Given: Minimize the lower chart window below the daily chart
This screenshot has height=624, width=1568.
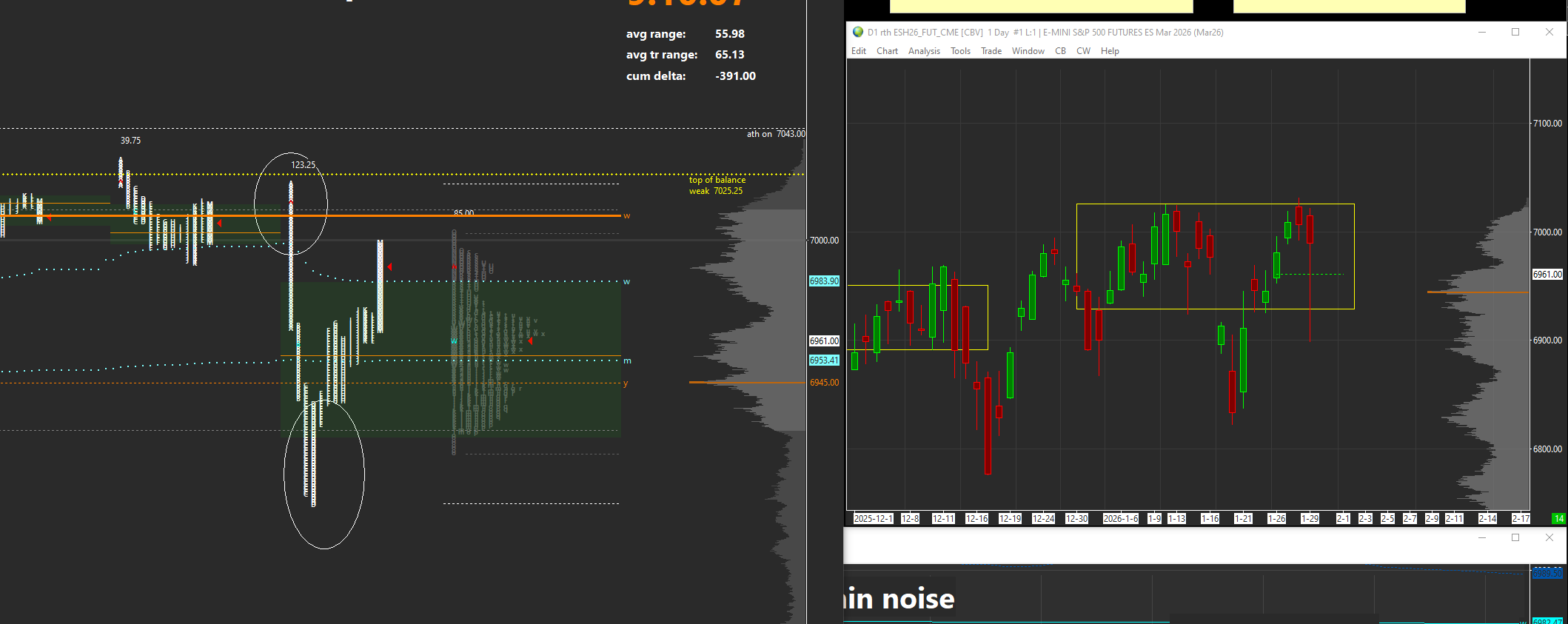Looking at the screenshot, I should click(1482, 537).
